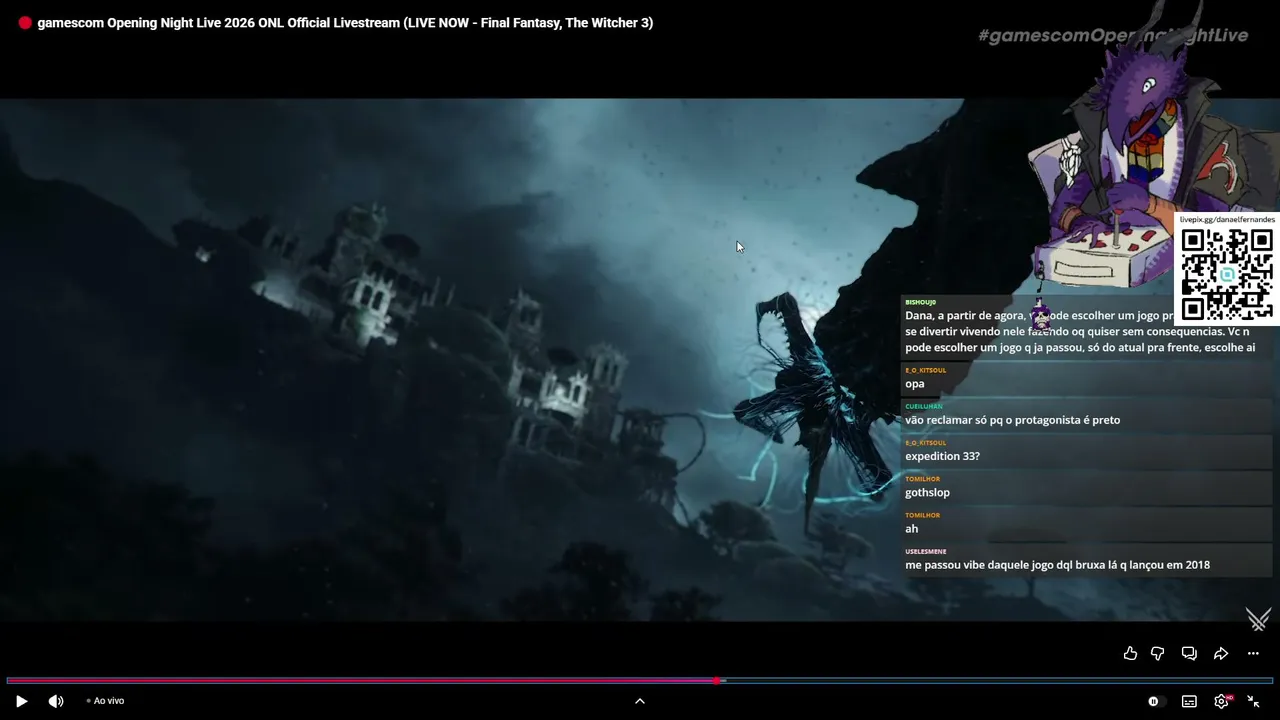Expand the chevron-up panel below the video
This screenshot has width=1280, height=720.
[640, 701]
